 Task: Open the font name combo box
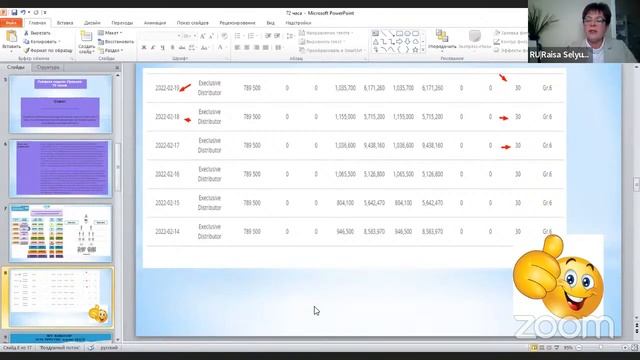(x=160, y=36)
